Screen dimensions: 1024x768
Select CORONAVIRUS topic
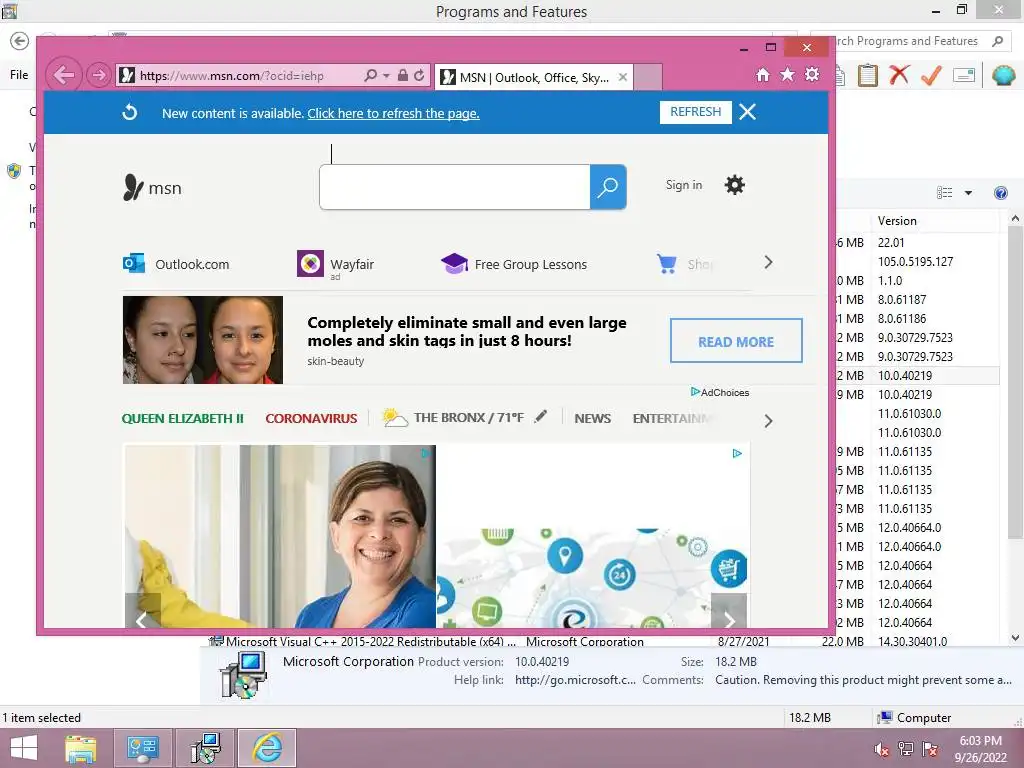click(x=311, y=419)
